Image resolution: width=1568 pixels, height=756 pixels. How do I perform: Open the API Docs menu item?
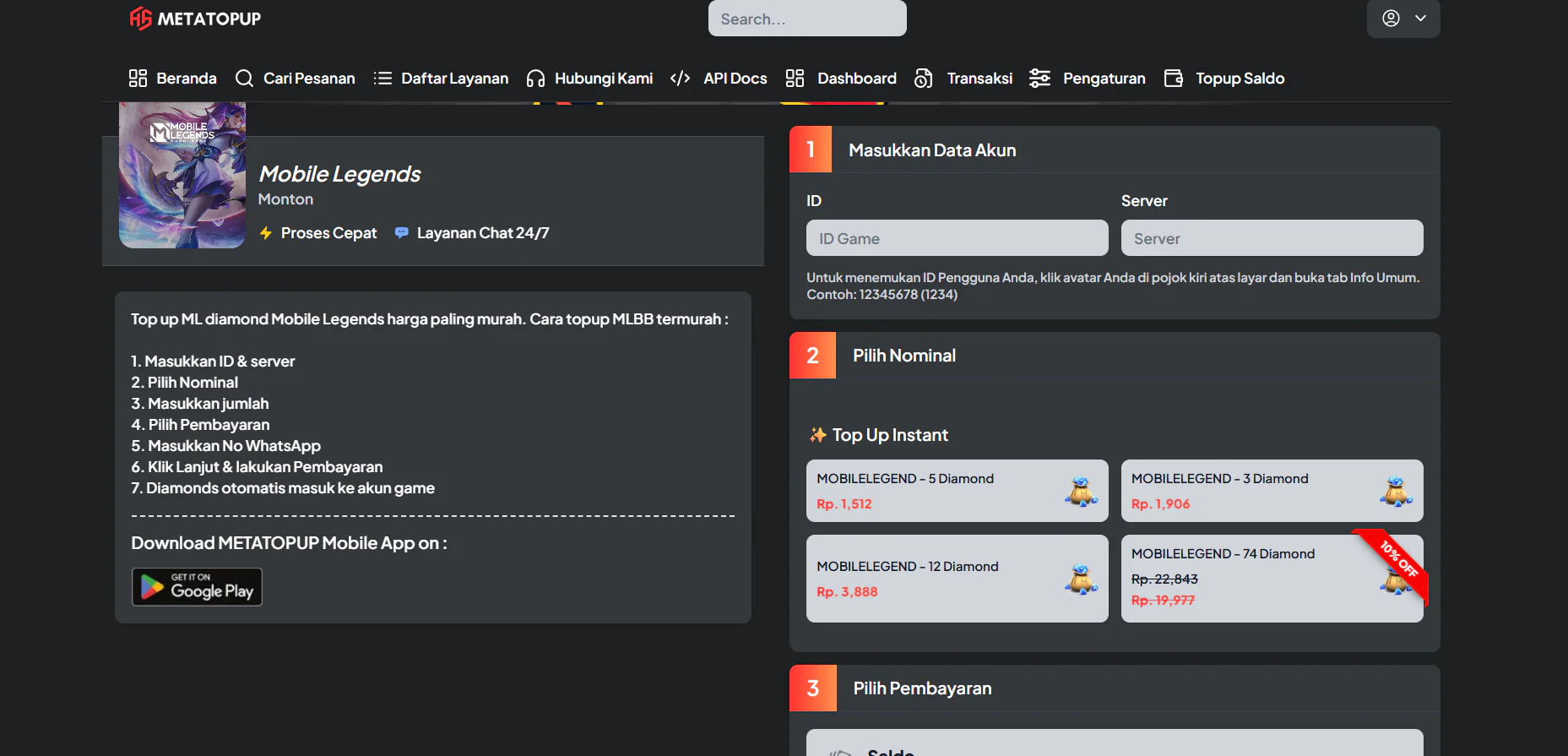pyautogui.click(x=719, y=79)
